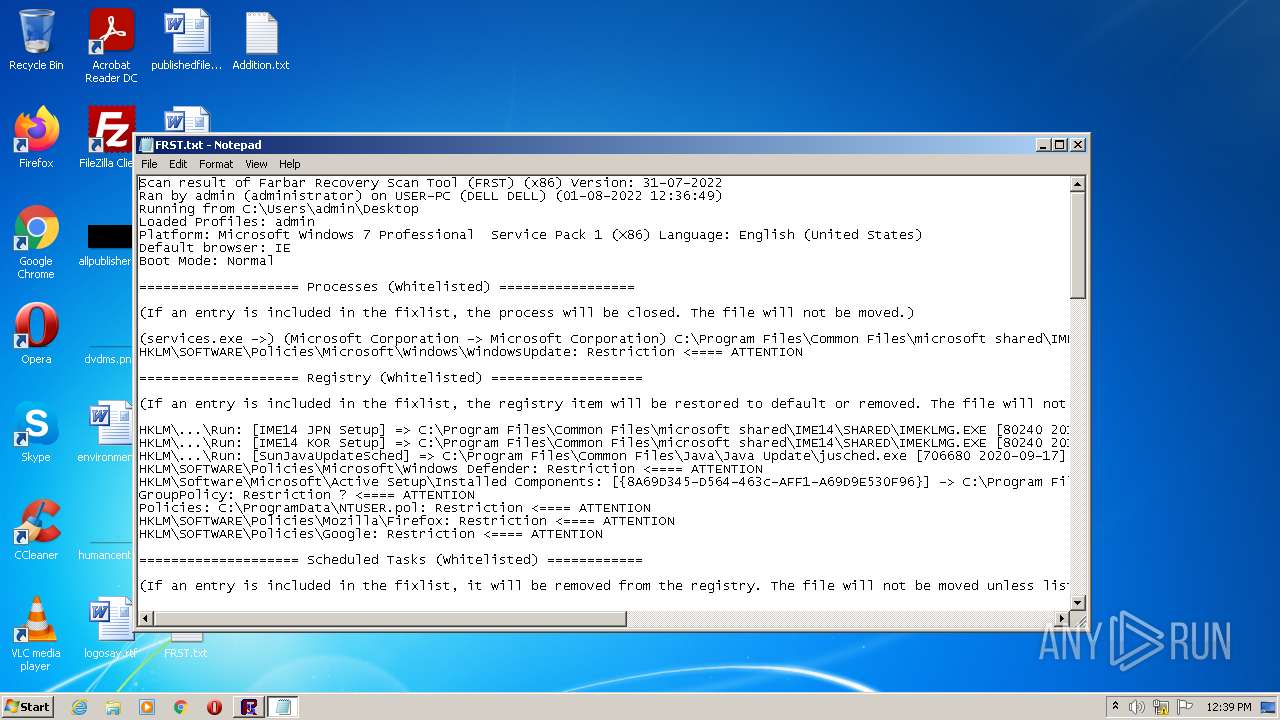Screen dimensions: 1280x720
Task: Click the vertical scrollbar up arrow
Action: [x=1077, y=184]
